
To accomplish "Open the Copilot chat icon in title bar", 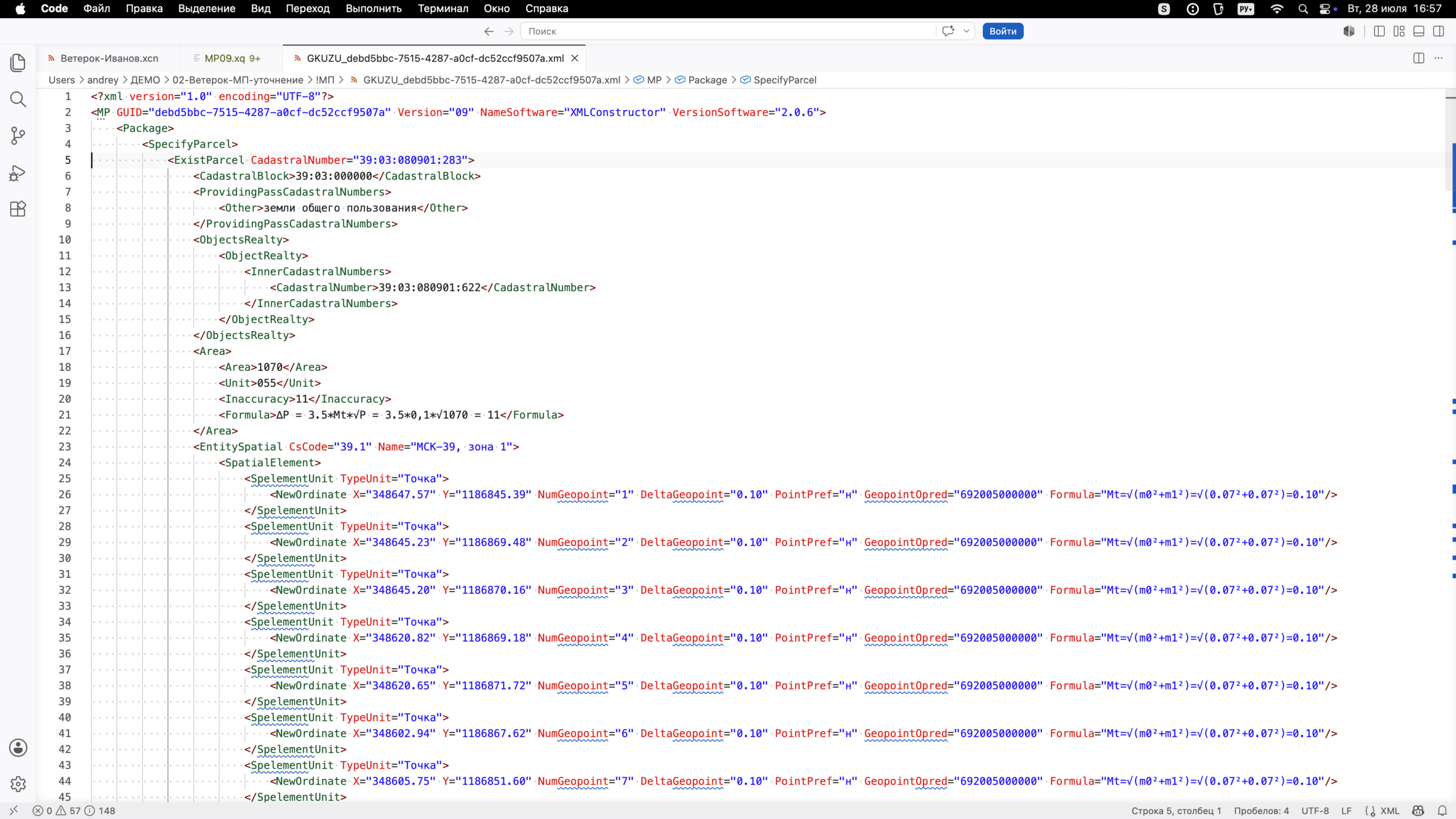I will [948, 31].
